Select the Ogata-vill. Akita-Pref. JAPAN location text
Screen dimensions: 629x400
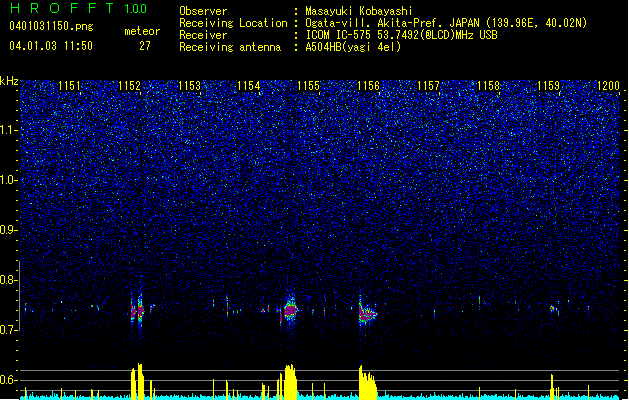coord(446,23)
